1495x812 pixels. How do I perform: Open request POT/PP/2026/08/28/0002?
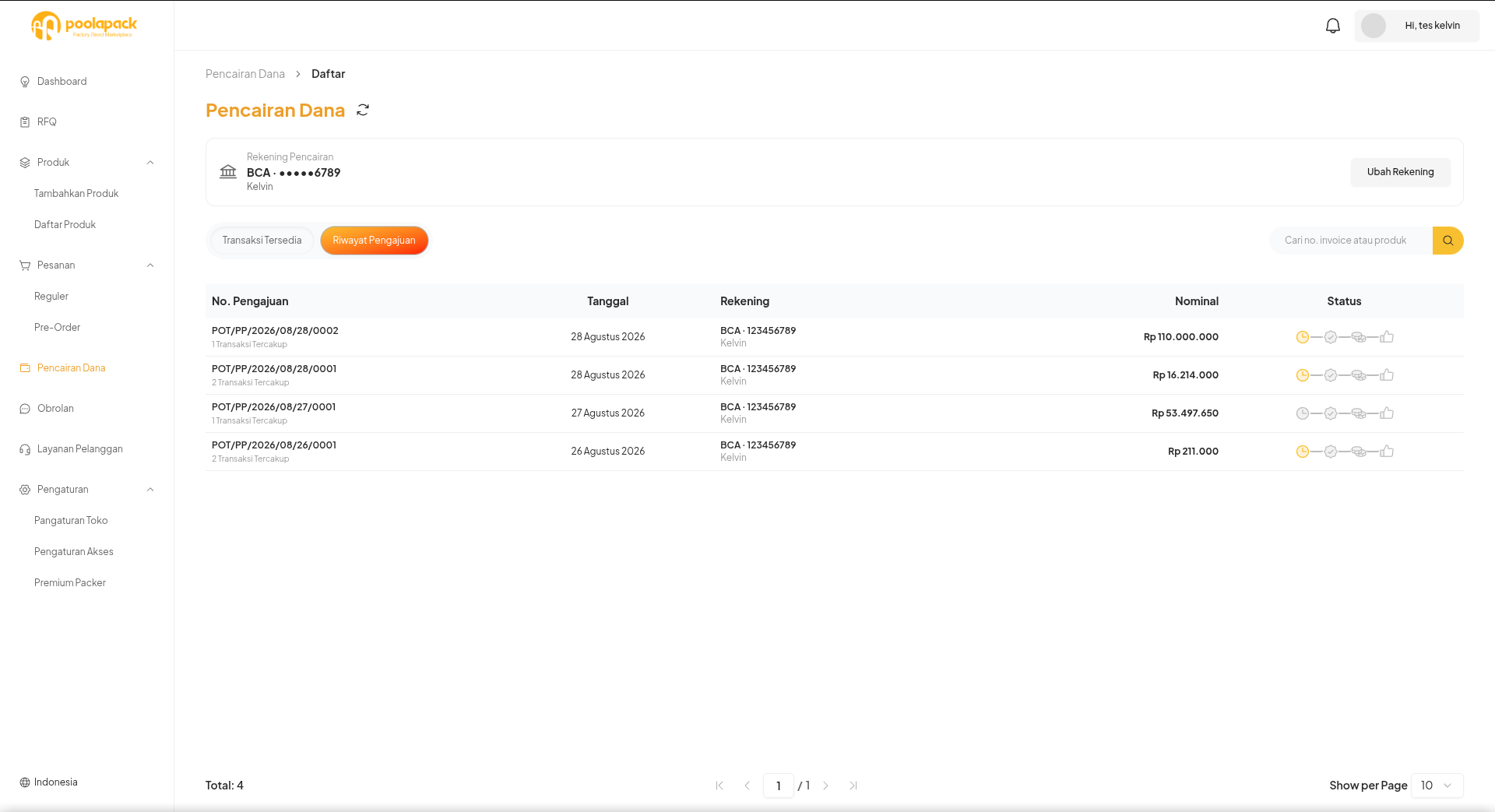tap(275, 331)
